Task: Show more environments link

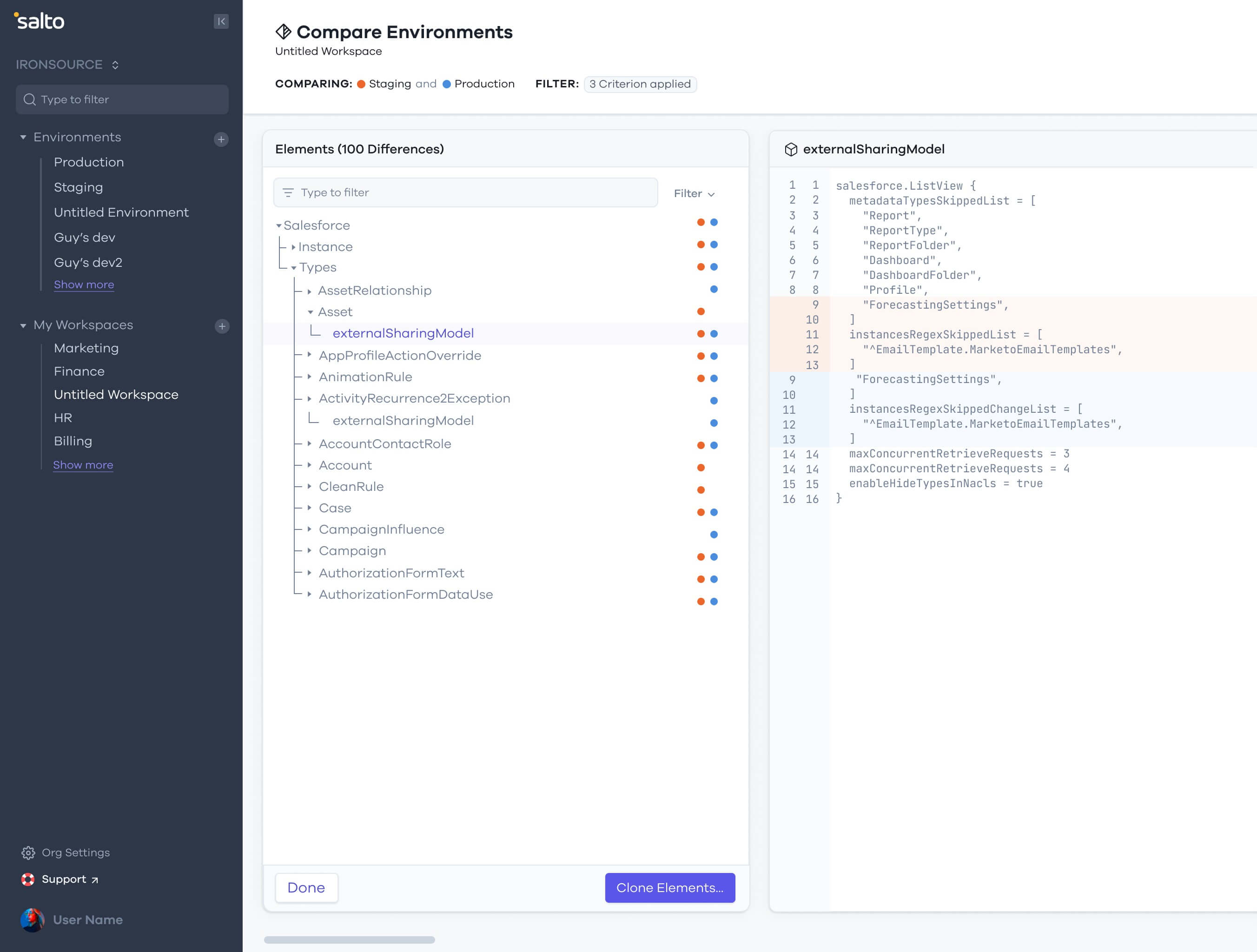Action: pyautogui.click(x=84, y=285)
